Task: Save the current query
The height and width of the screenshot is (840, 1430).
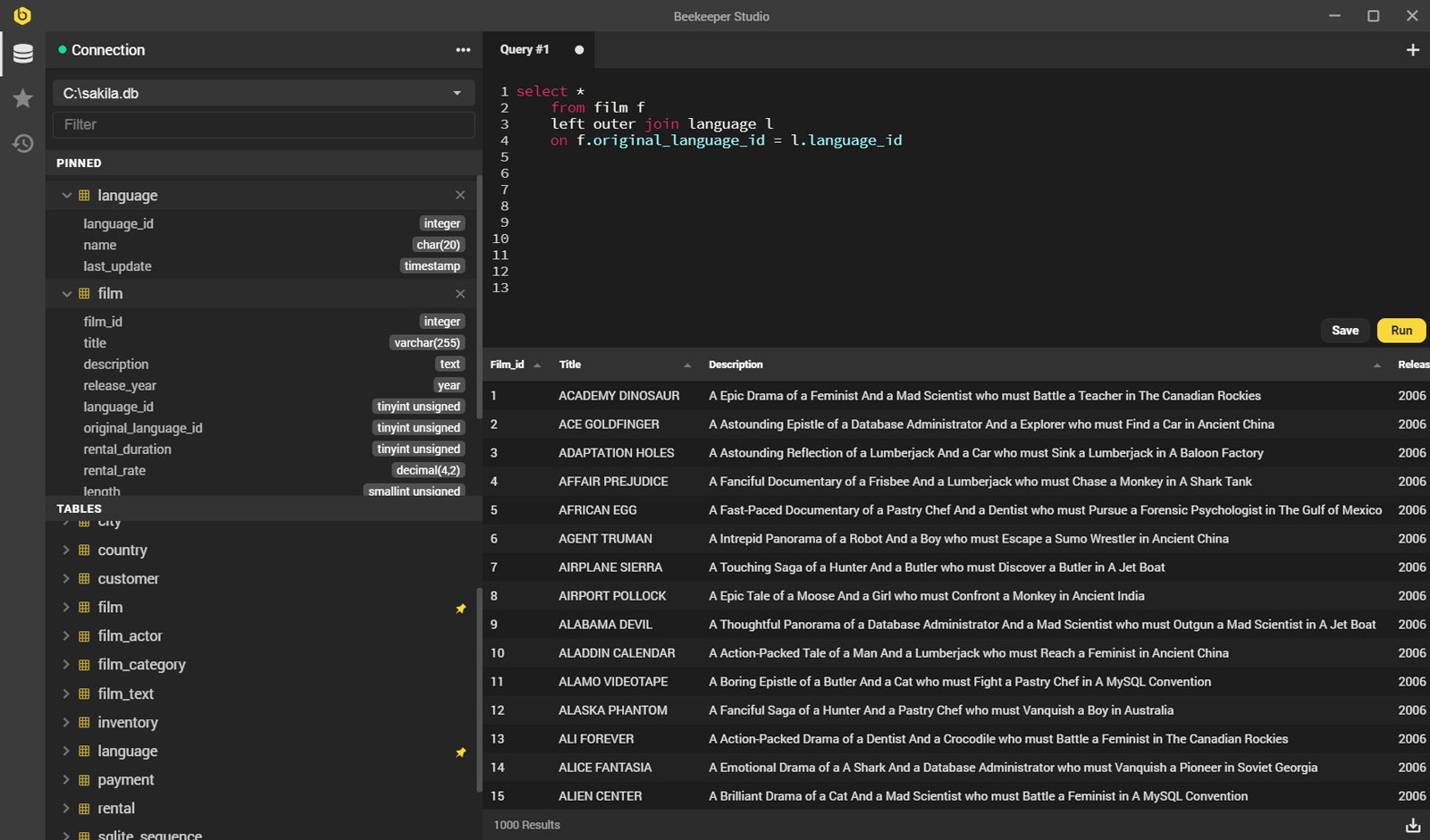Action: [x=1344, y=331]
